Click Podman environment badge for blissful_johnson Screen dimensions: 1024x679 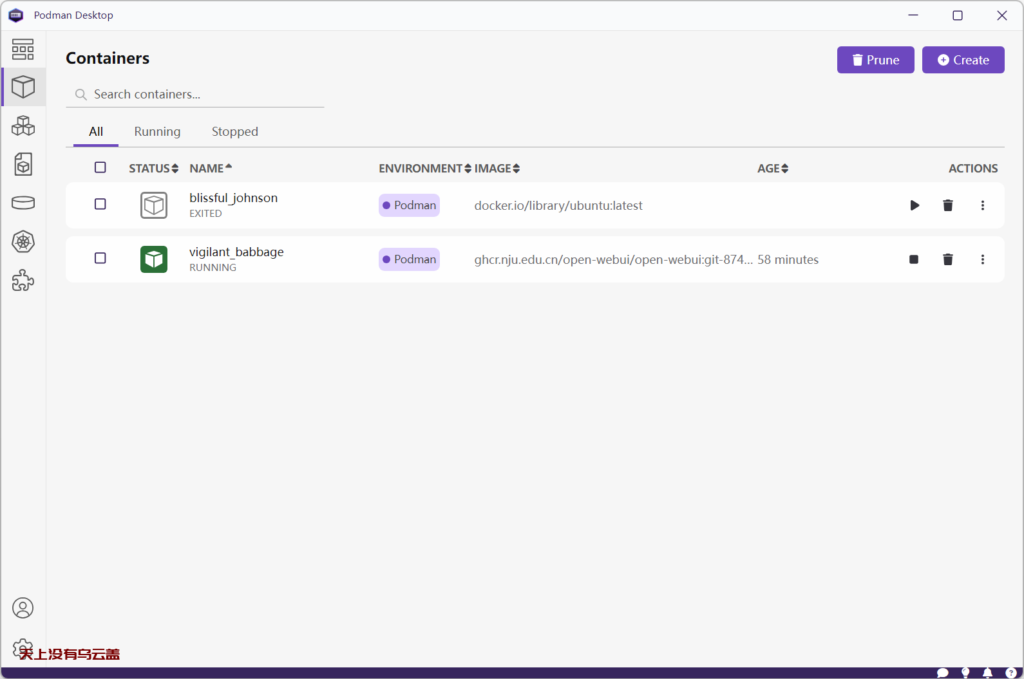point(409,205)
